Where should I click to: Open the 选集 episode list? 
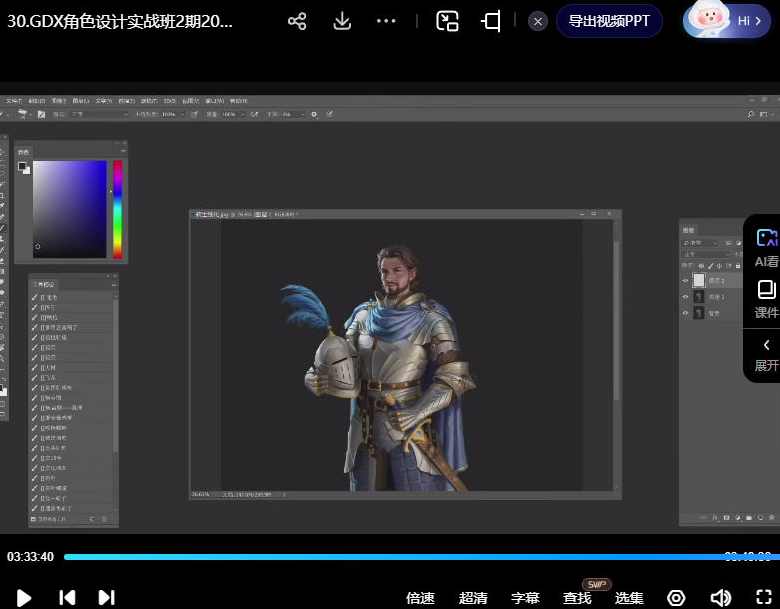pos(629,598)
